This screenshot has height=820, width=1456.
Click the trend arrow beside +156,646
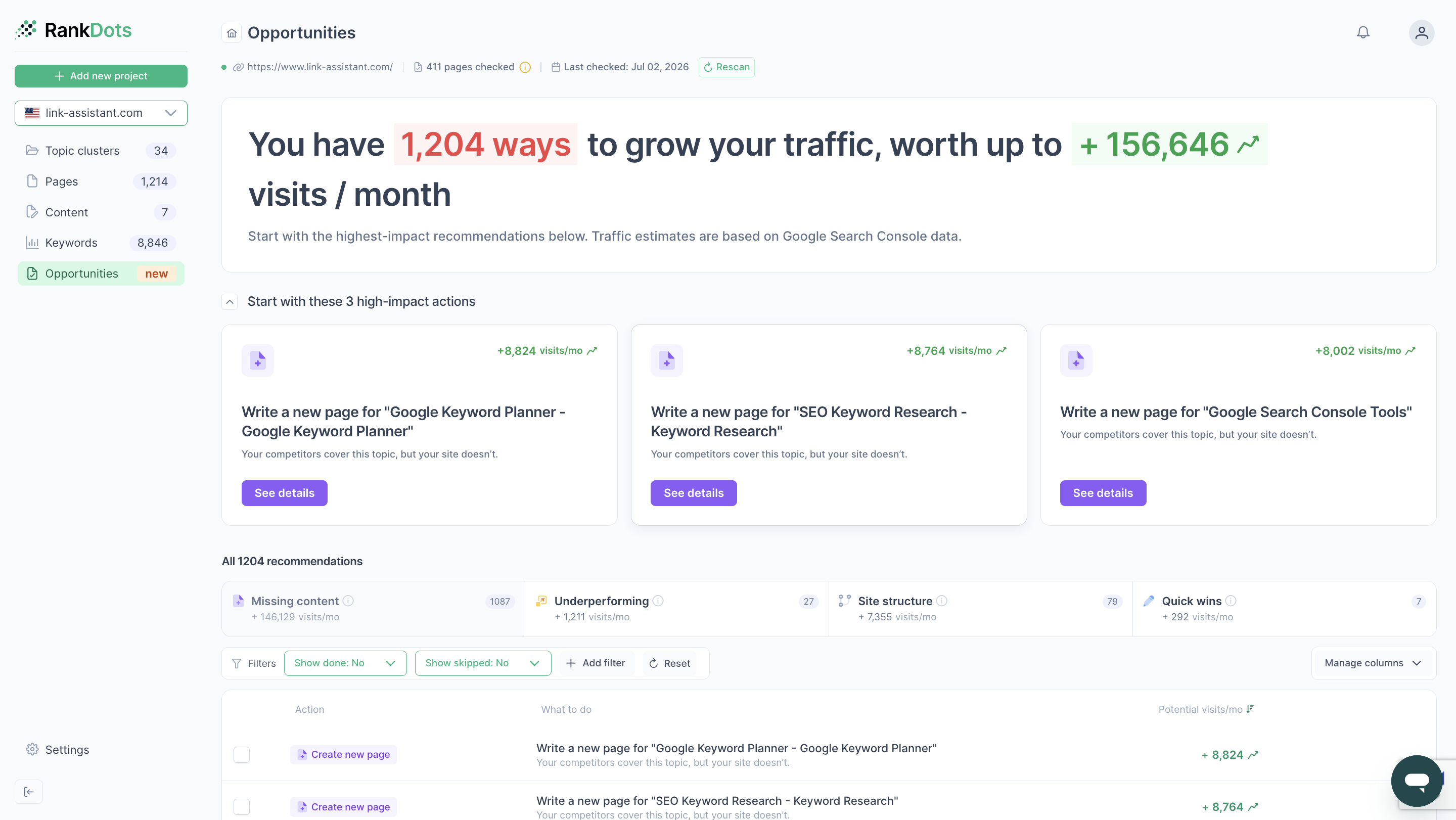(x=1248, y=145)
